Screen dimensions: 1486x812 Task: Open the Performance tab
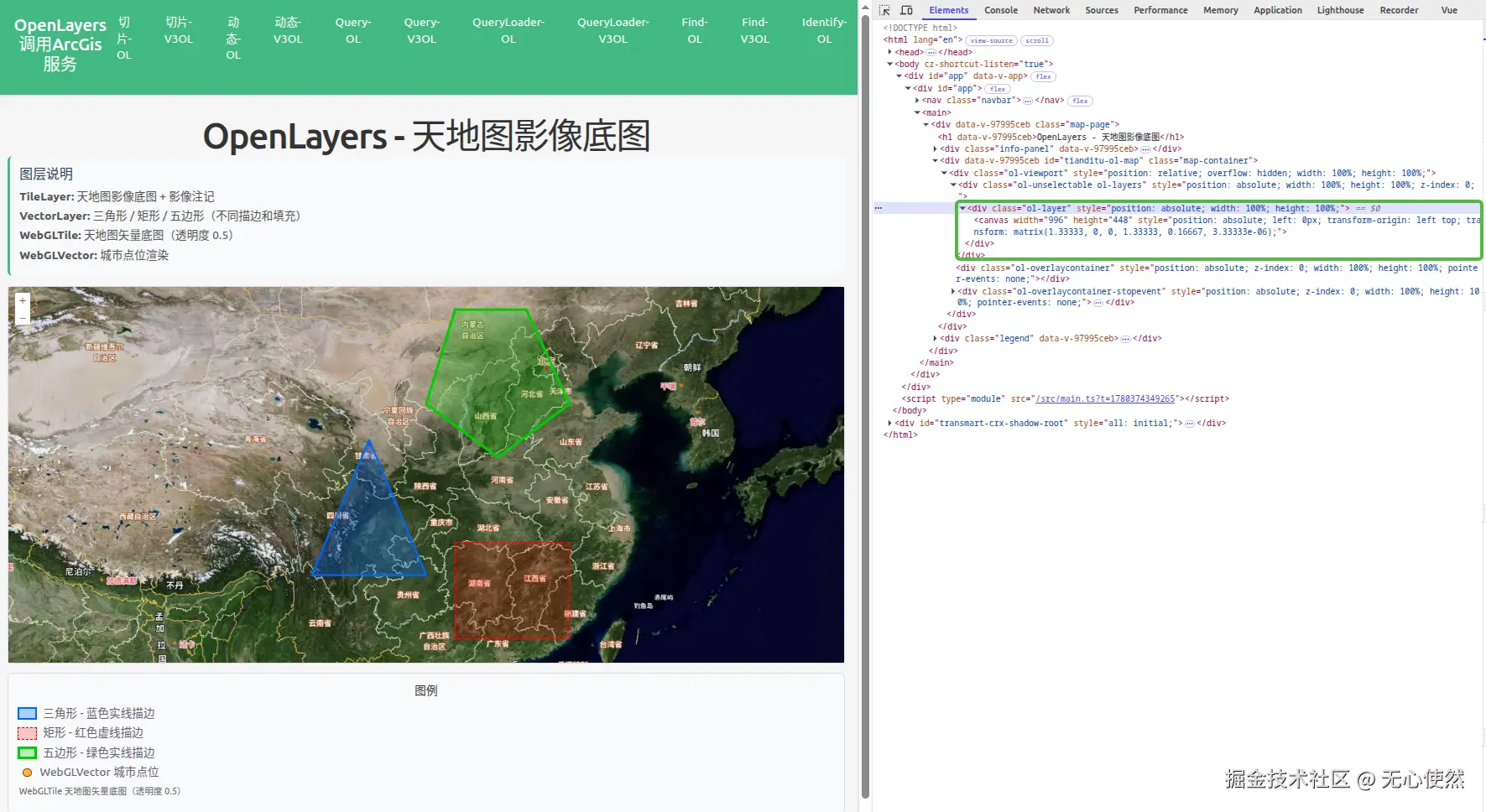(1160, 10)
